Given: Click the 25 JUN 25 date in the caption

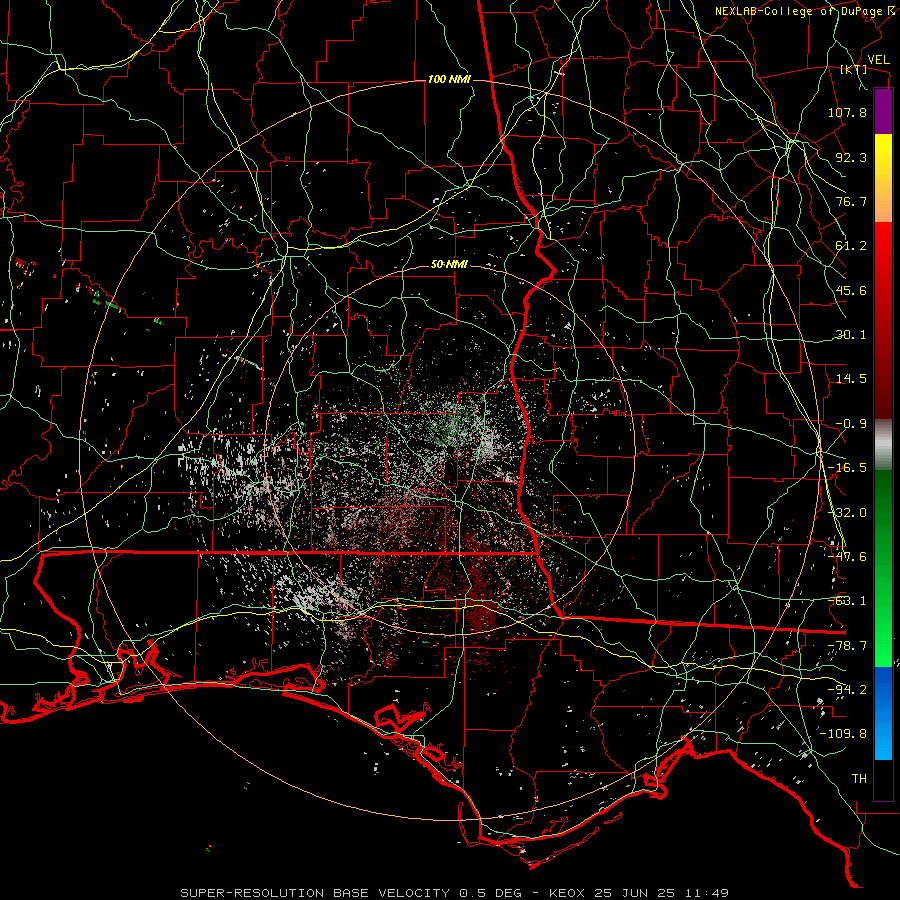Looking at the screenshot, I should (x=638, y=893).
